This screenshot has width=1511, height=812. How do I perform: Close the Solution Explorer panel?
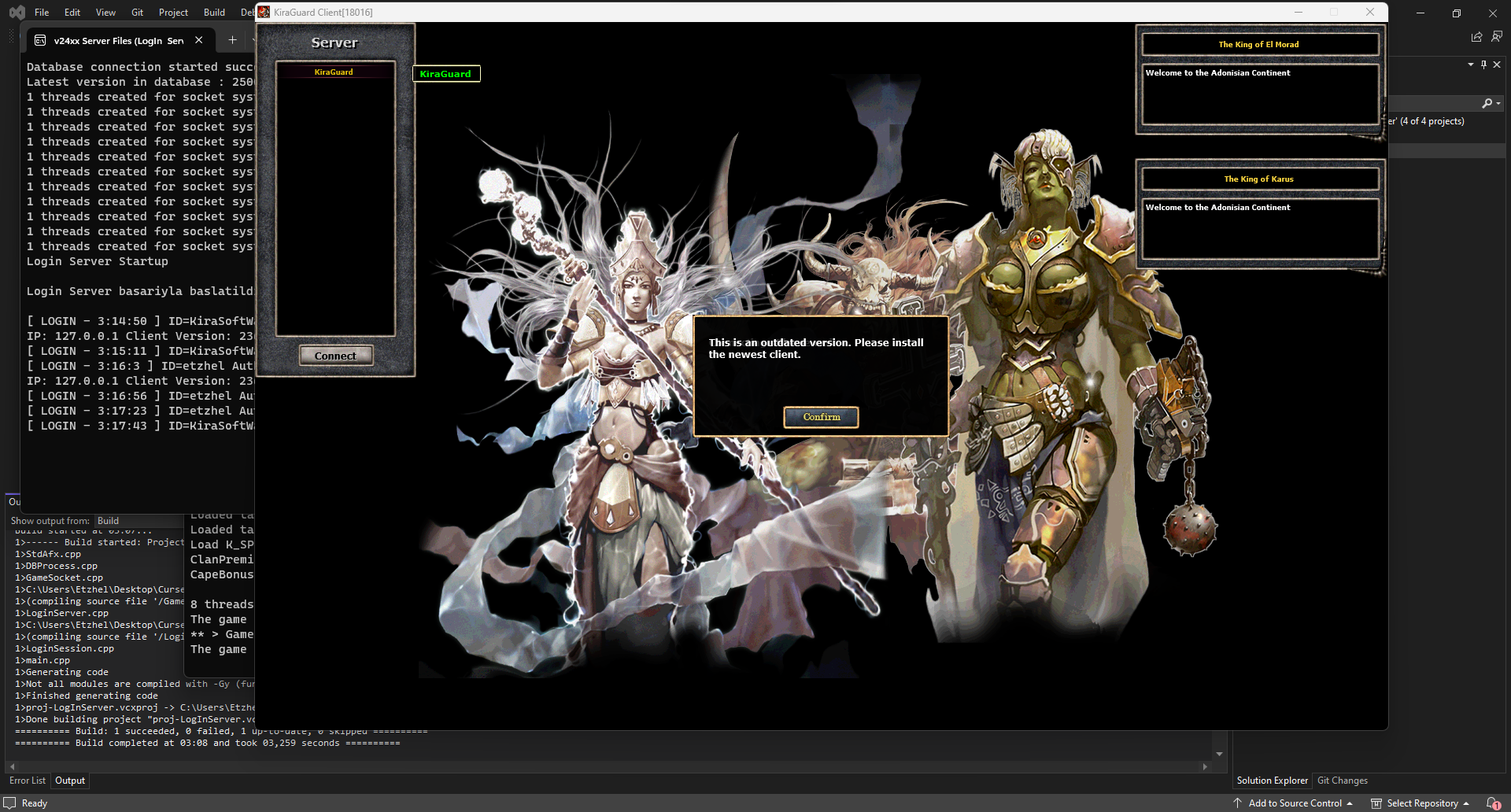1497,65
